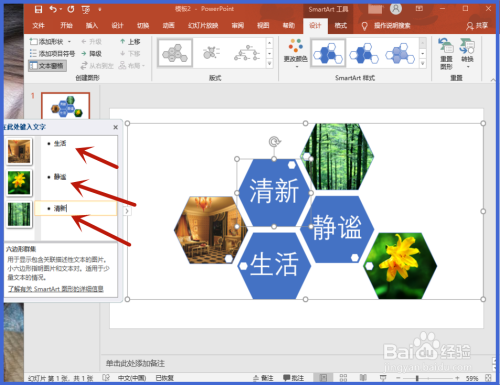Select the second layout thumbnail in 版式 gallery
This screenshot has width=500, height=385.
click(211, 53)
